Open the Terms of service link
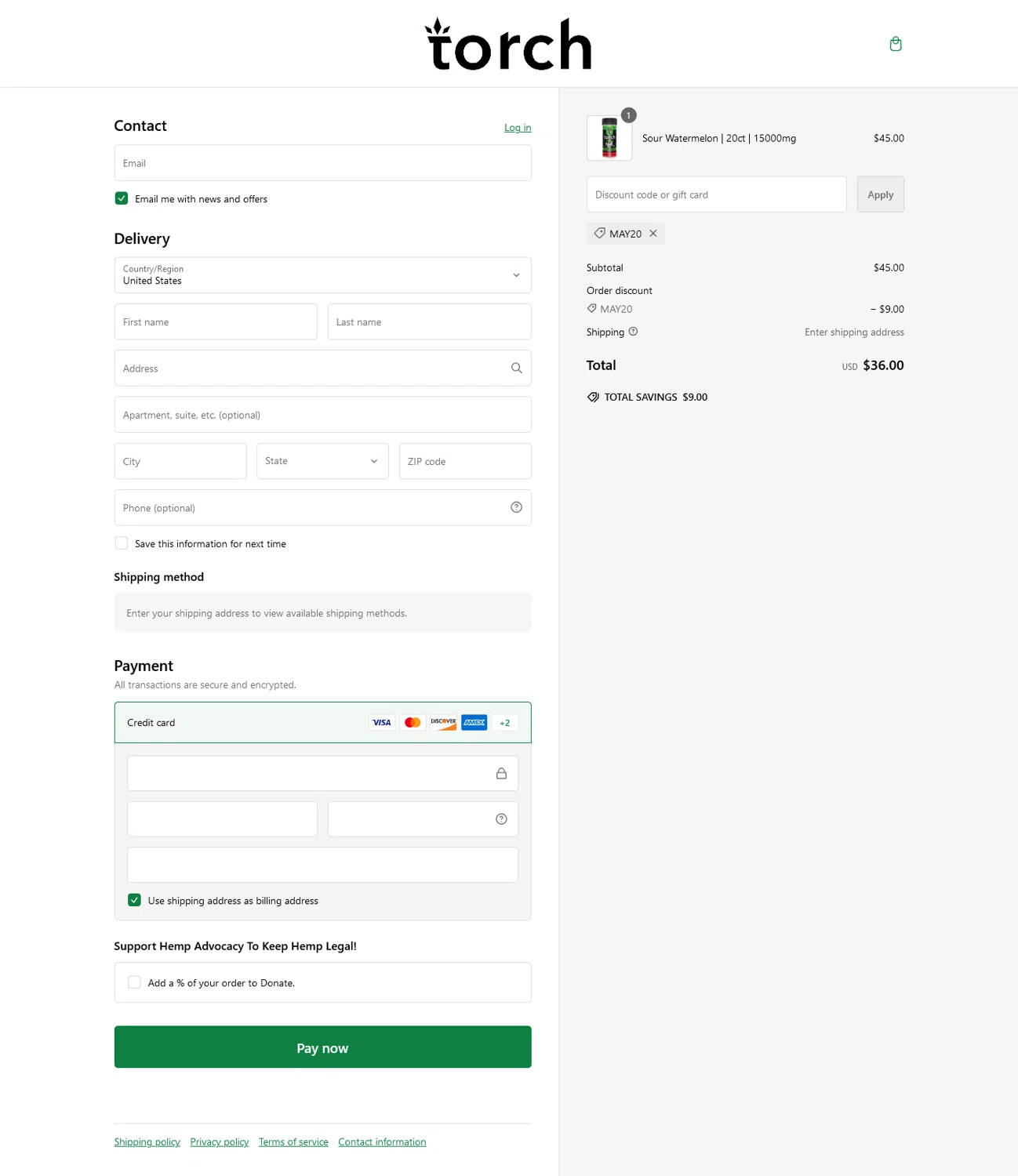 click(293, 1142)
